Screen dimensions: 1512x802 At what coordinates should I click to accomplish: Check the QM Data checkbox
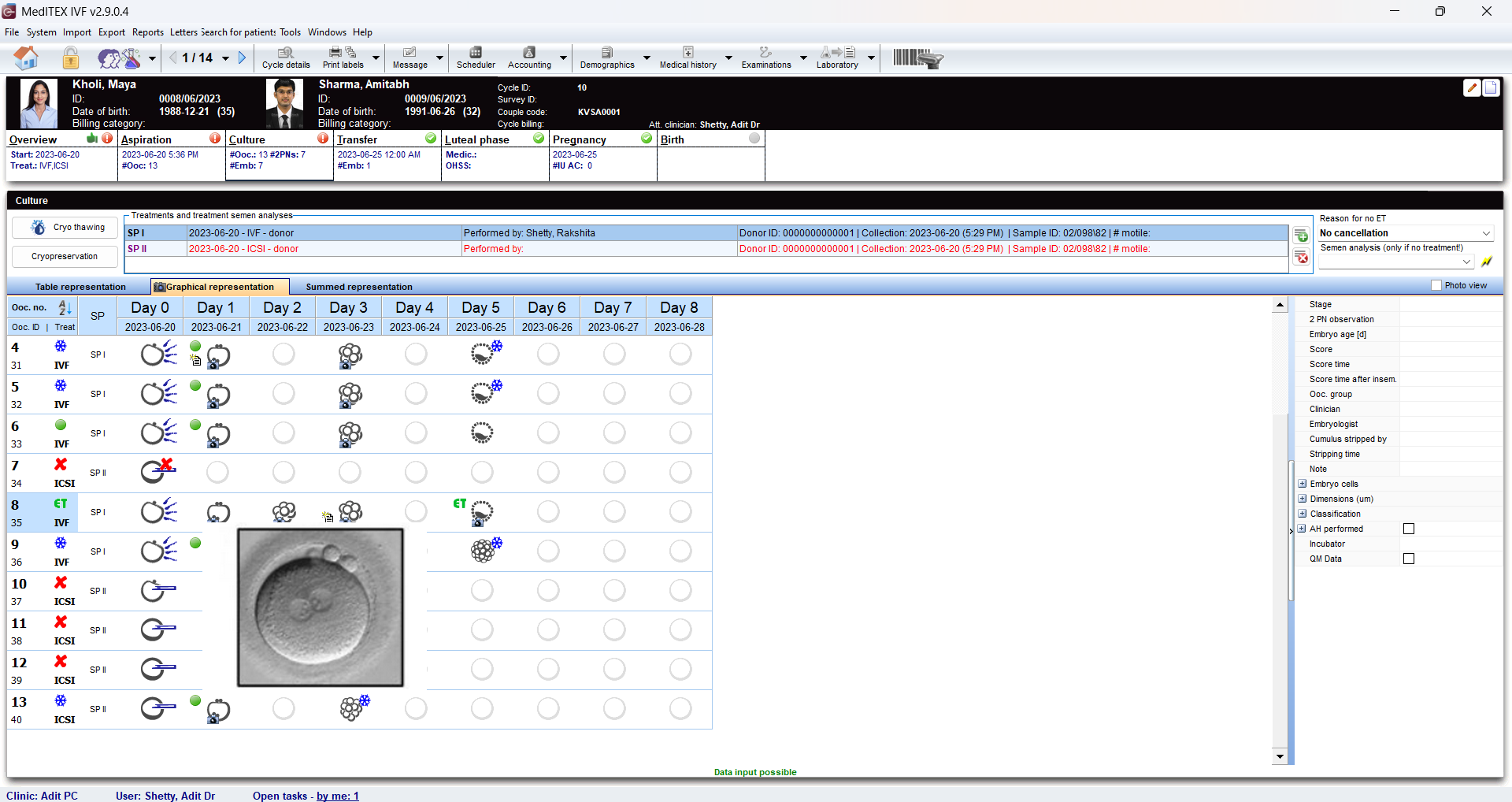pos(1409,559)
